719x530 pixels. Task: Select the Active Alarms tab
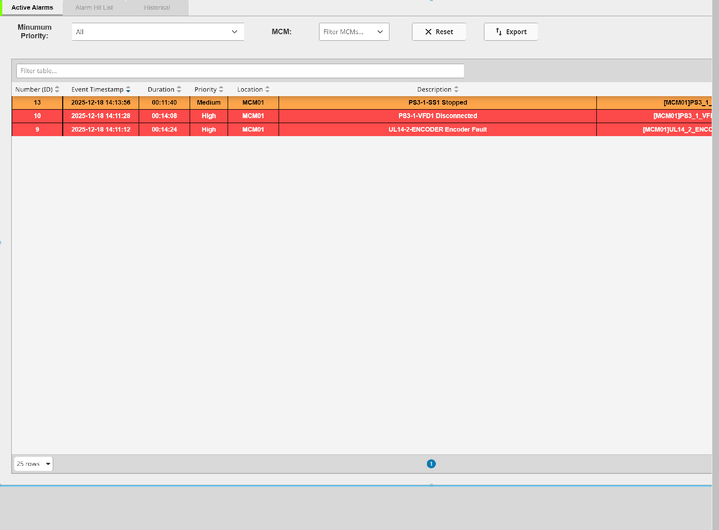tap(32, 7)
